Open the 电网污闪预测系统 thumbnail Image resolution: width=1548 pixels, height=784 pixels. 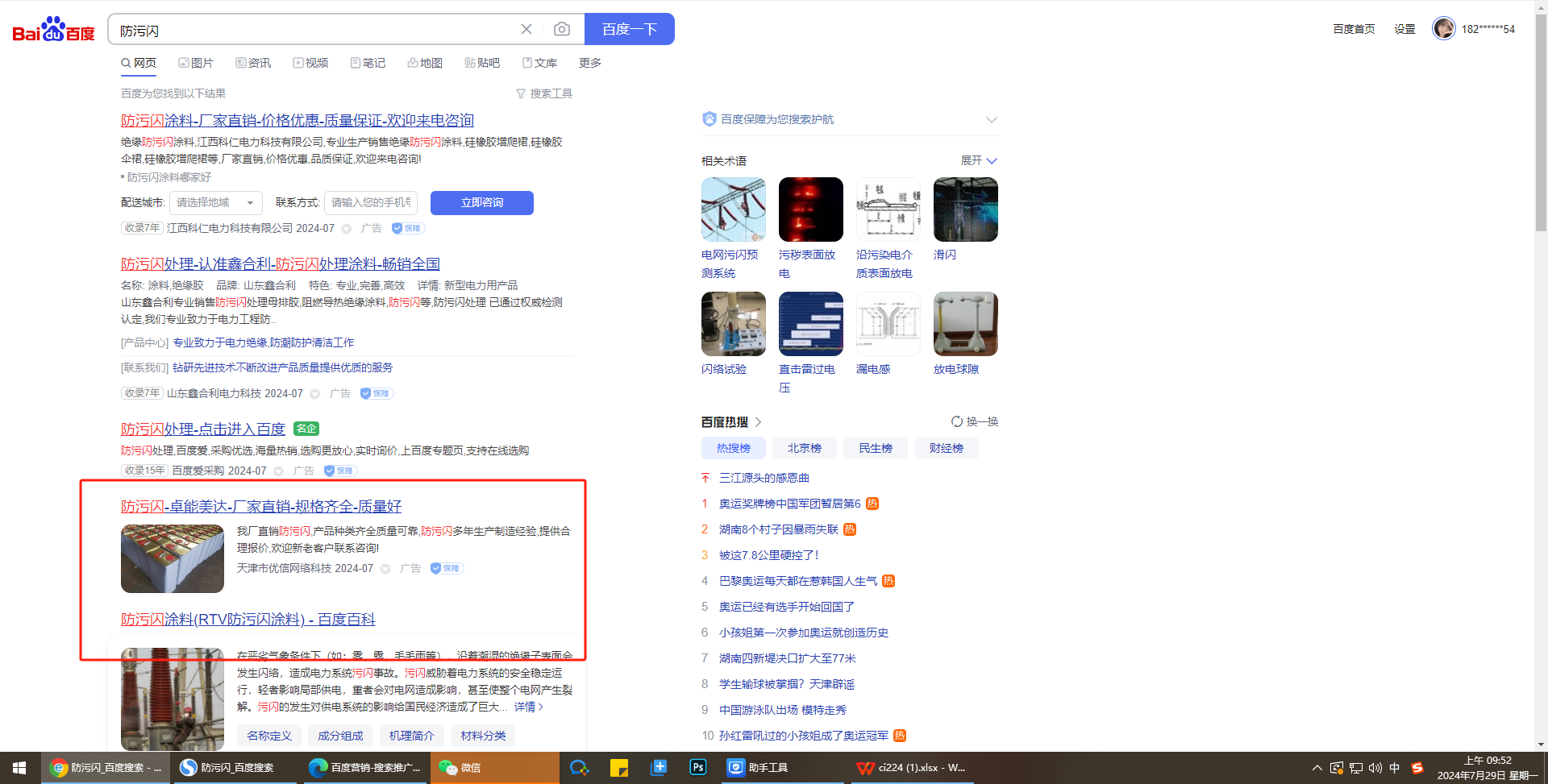tap(734, 209)
